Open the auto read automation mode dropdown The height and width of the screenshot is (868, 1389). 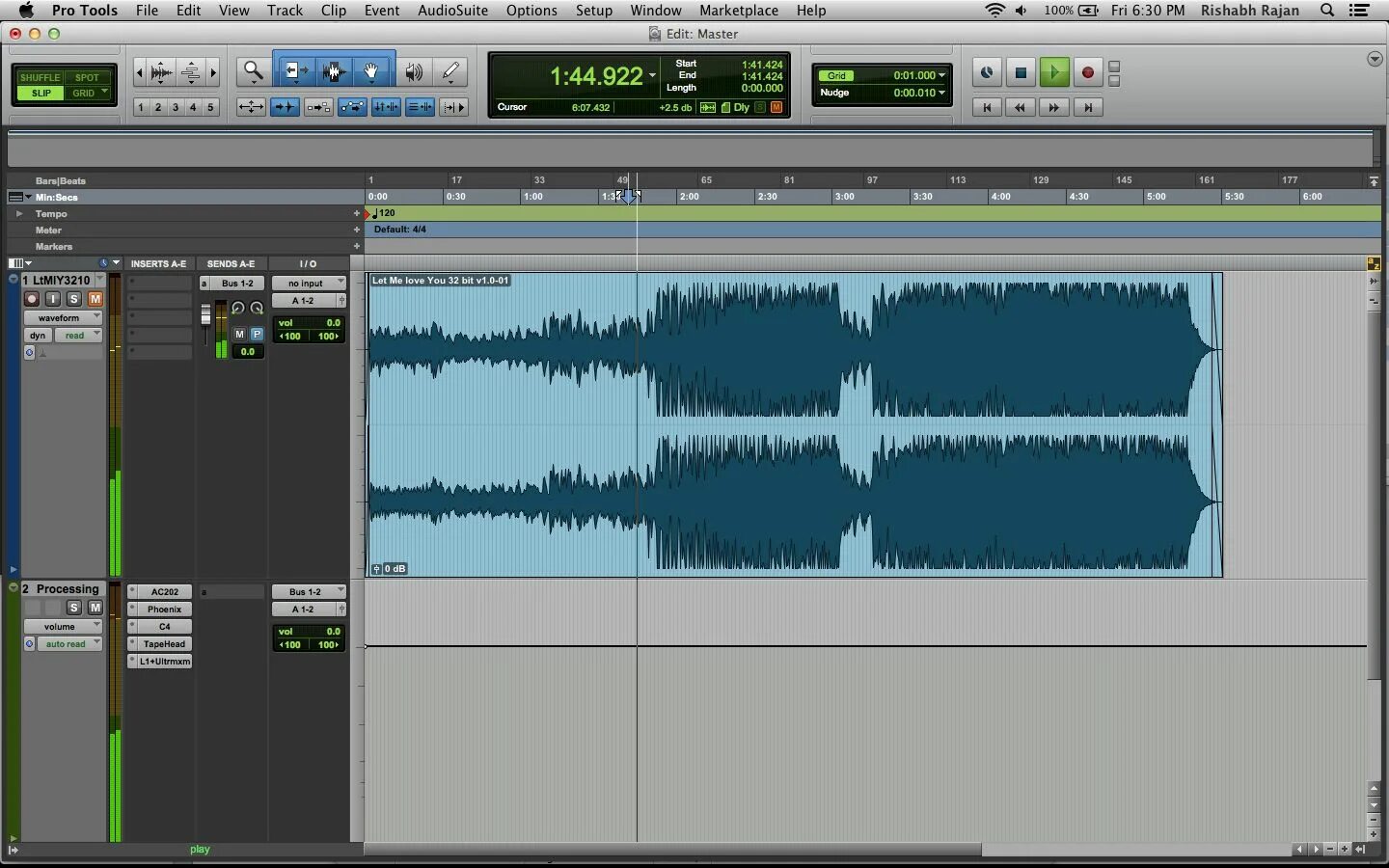[x=68, y=644]
